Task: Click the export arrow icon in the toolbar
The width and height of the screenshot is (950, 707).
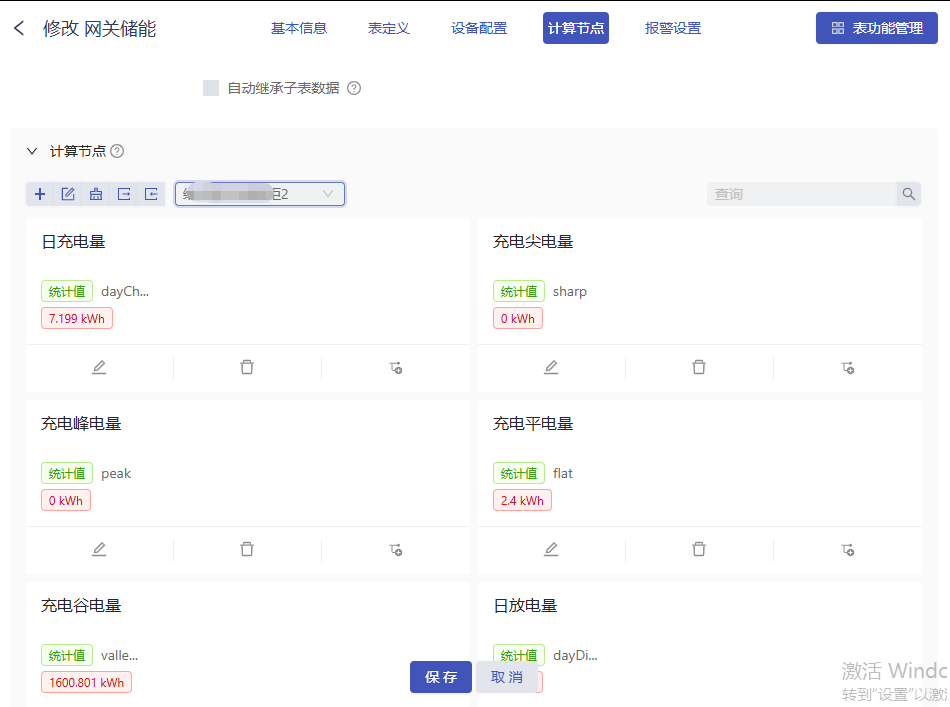Action: pos(123,194)
